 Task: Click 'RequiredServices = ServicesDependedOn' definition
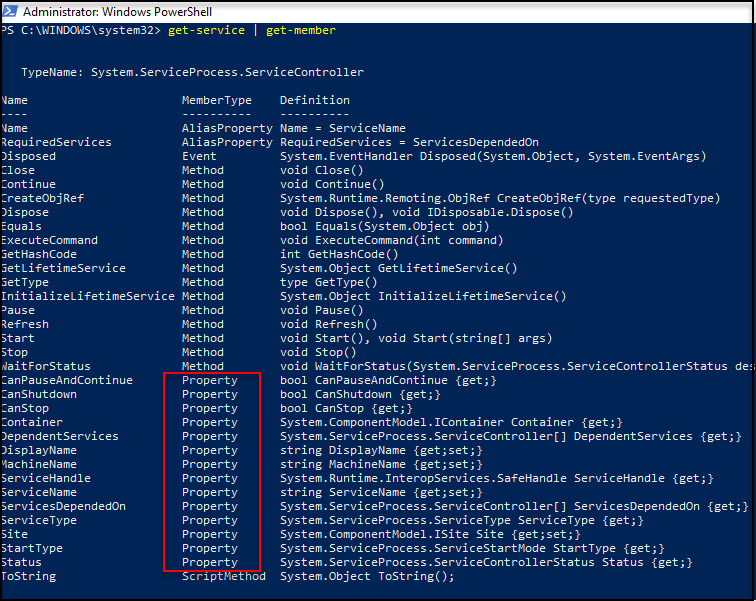coord(409,142)
